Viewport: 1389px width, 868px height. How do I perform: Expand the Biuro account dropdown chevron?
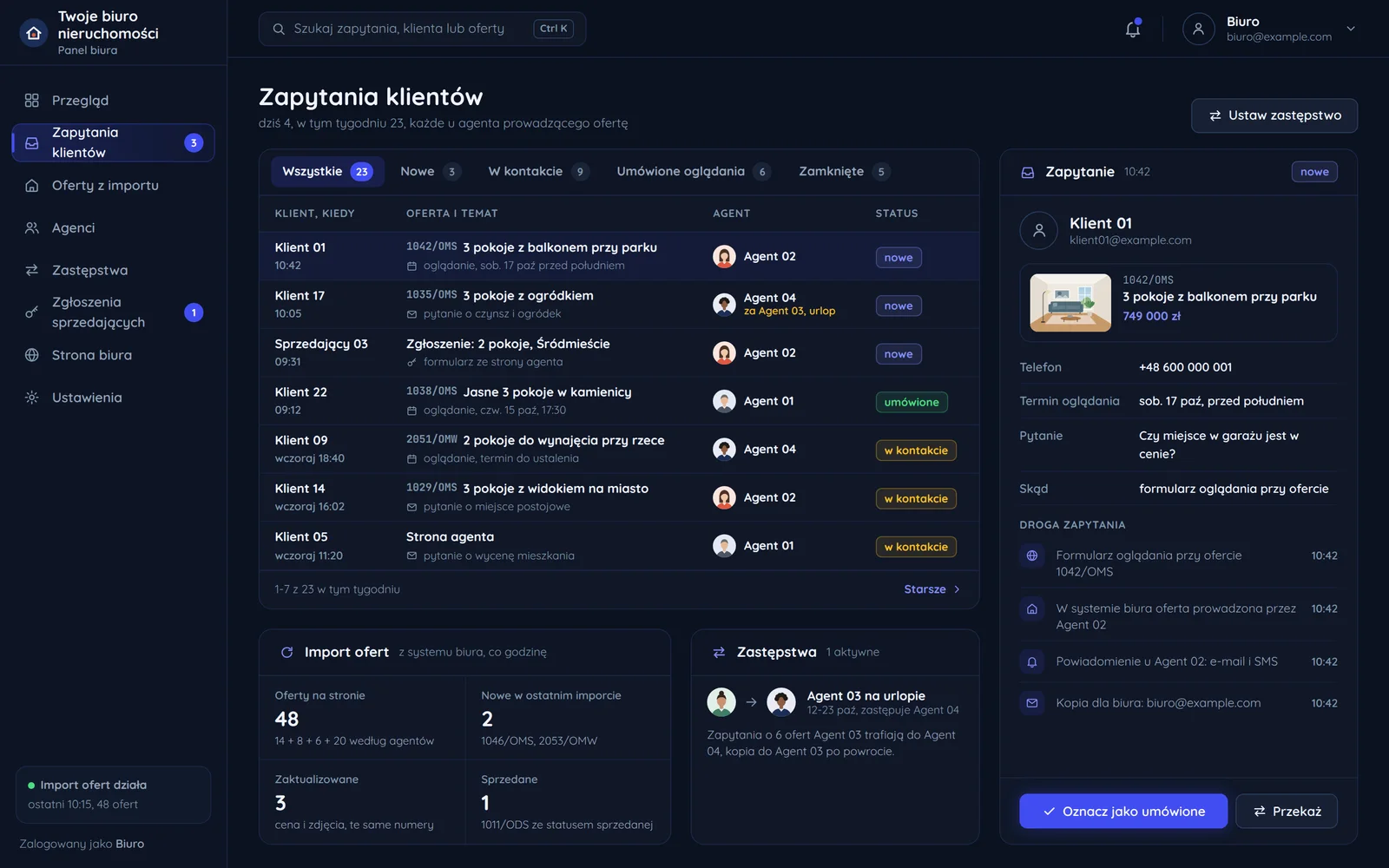pyautogui.click(x=1351, y=29)
